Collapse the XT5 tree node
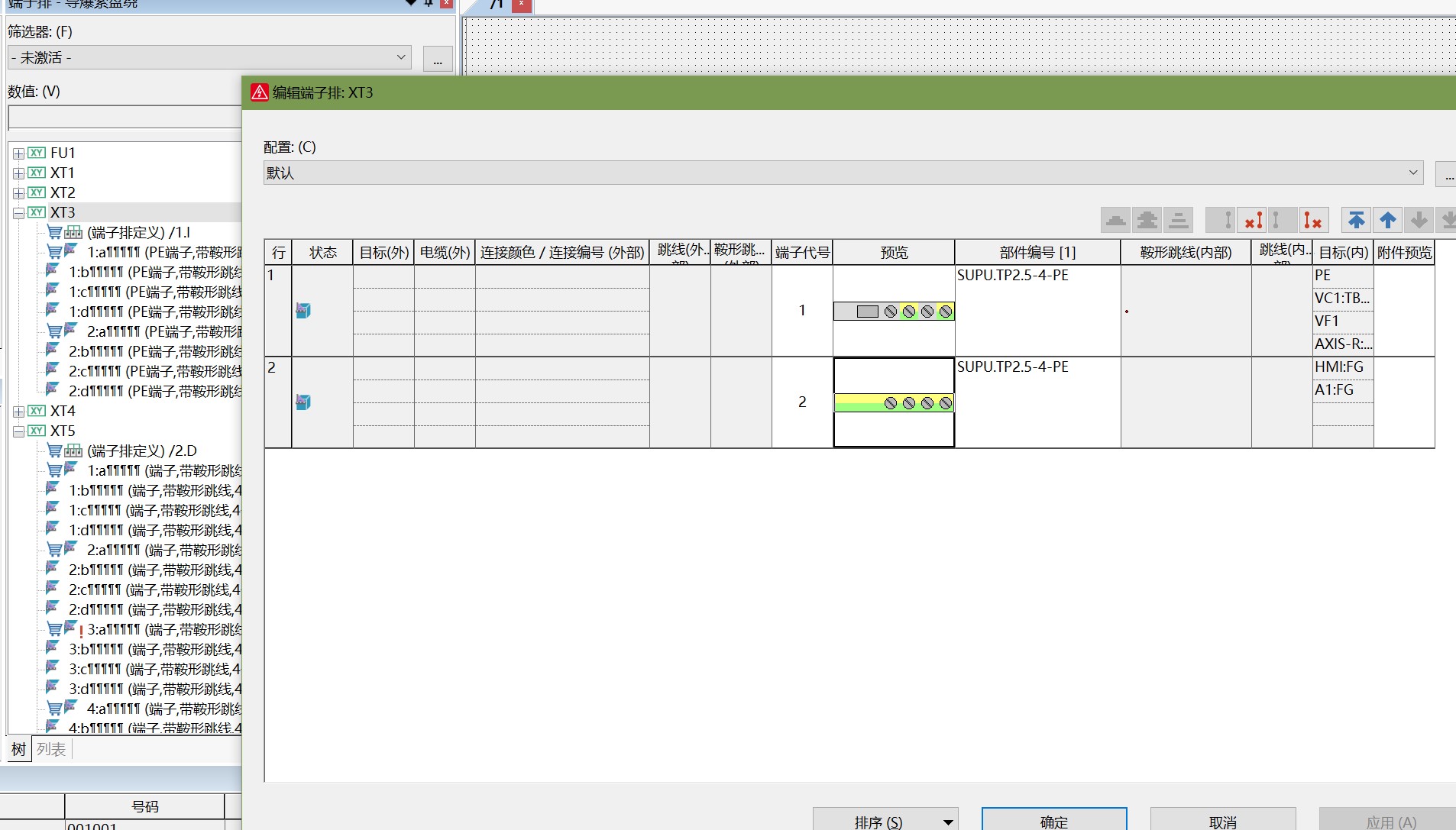Viewport: 1456px width, 830px height. 19,431
